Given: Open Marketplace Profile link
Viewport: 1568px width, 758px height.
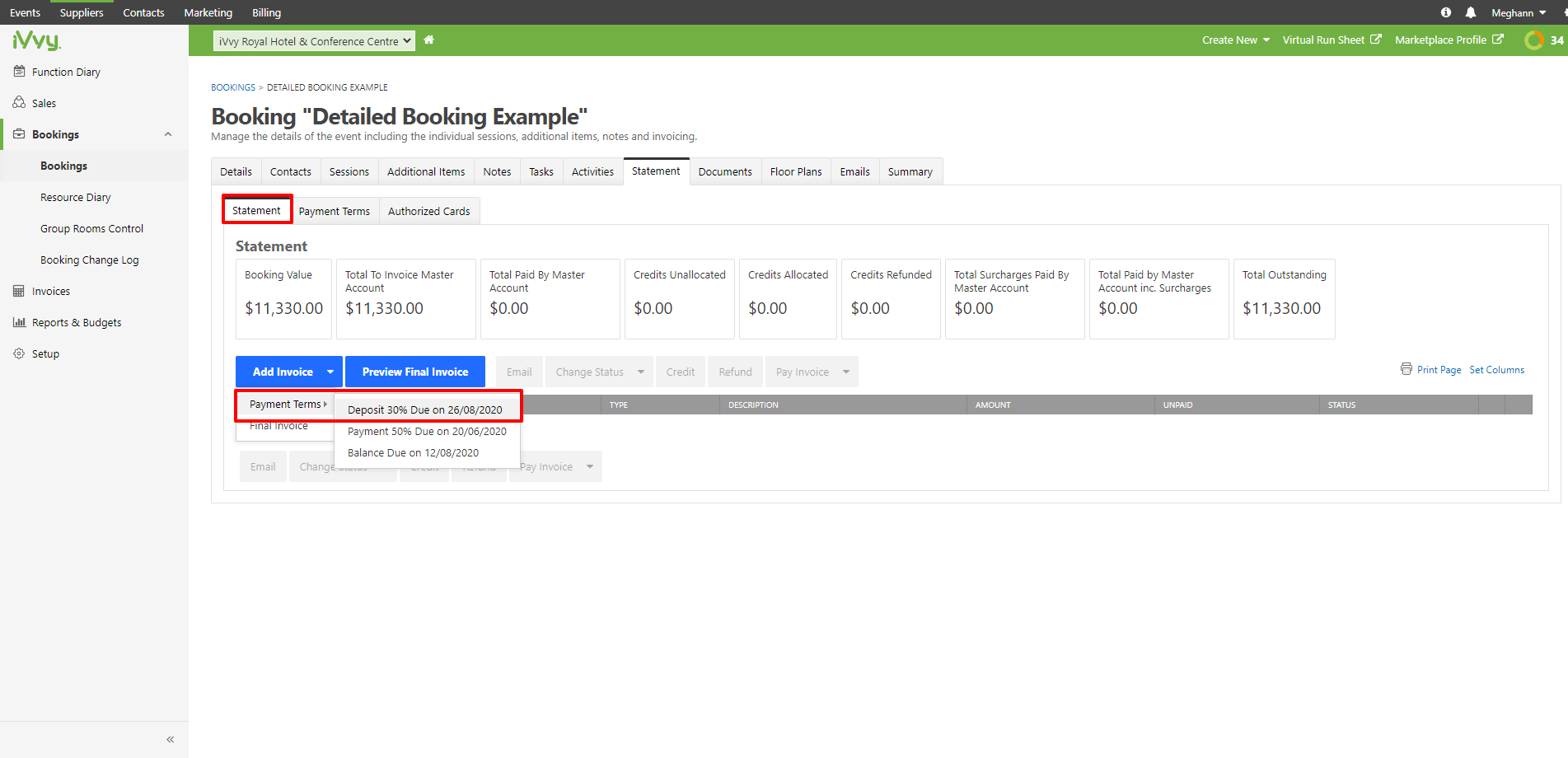Looking at the screenshot, I should 1449,40.
